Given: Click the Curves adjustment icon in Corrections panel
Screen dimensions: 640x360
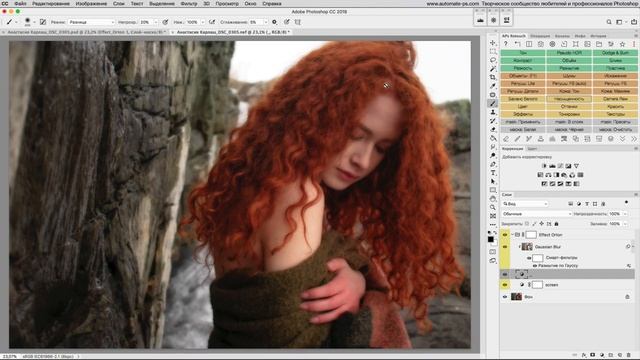Looking at the screenshot, I should pos(560,166).
